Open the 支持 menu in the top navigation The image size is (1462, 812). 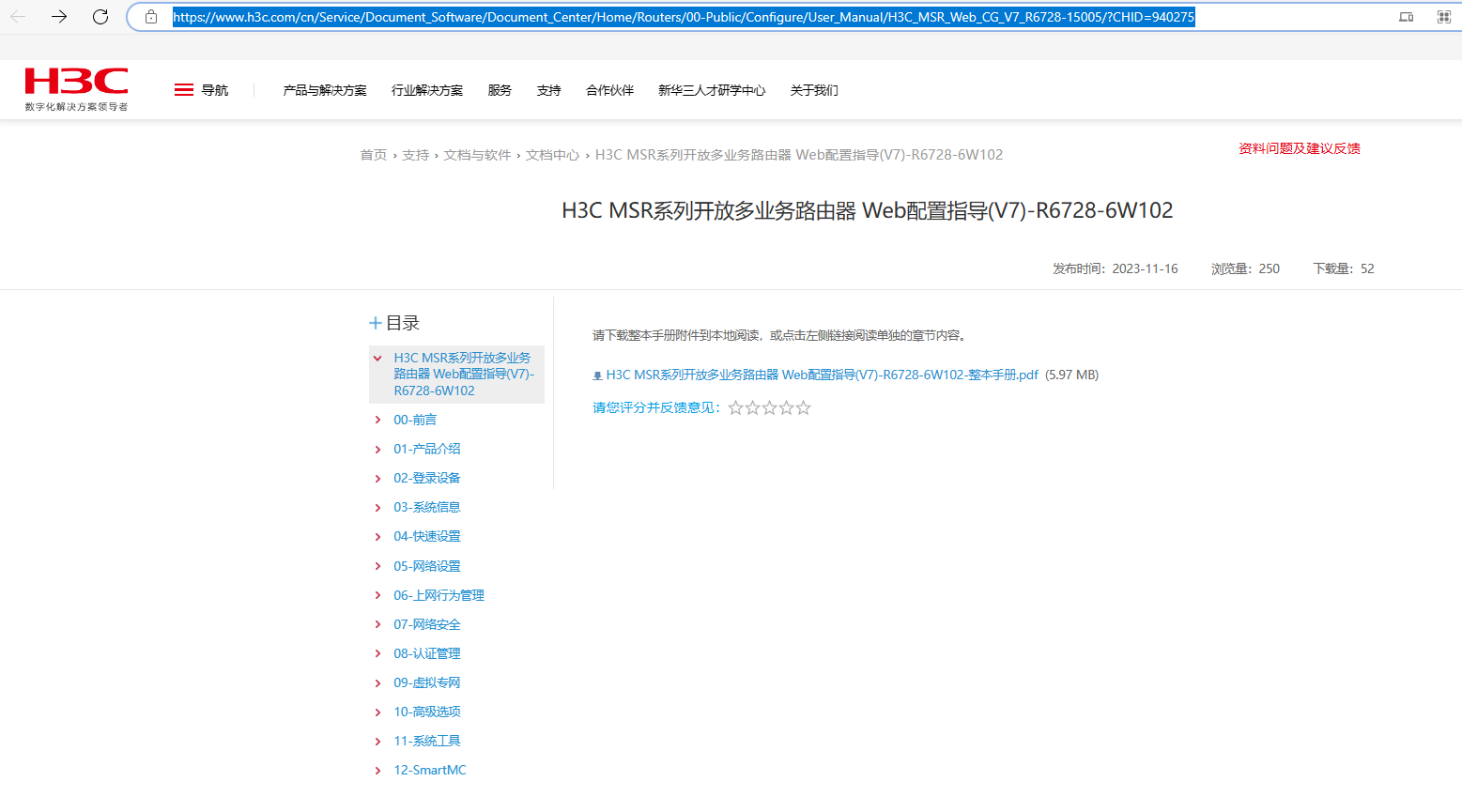[x=549, y=90]
